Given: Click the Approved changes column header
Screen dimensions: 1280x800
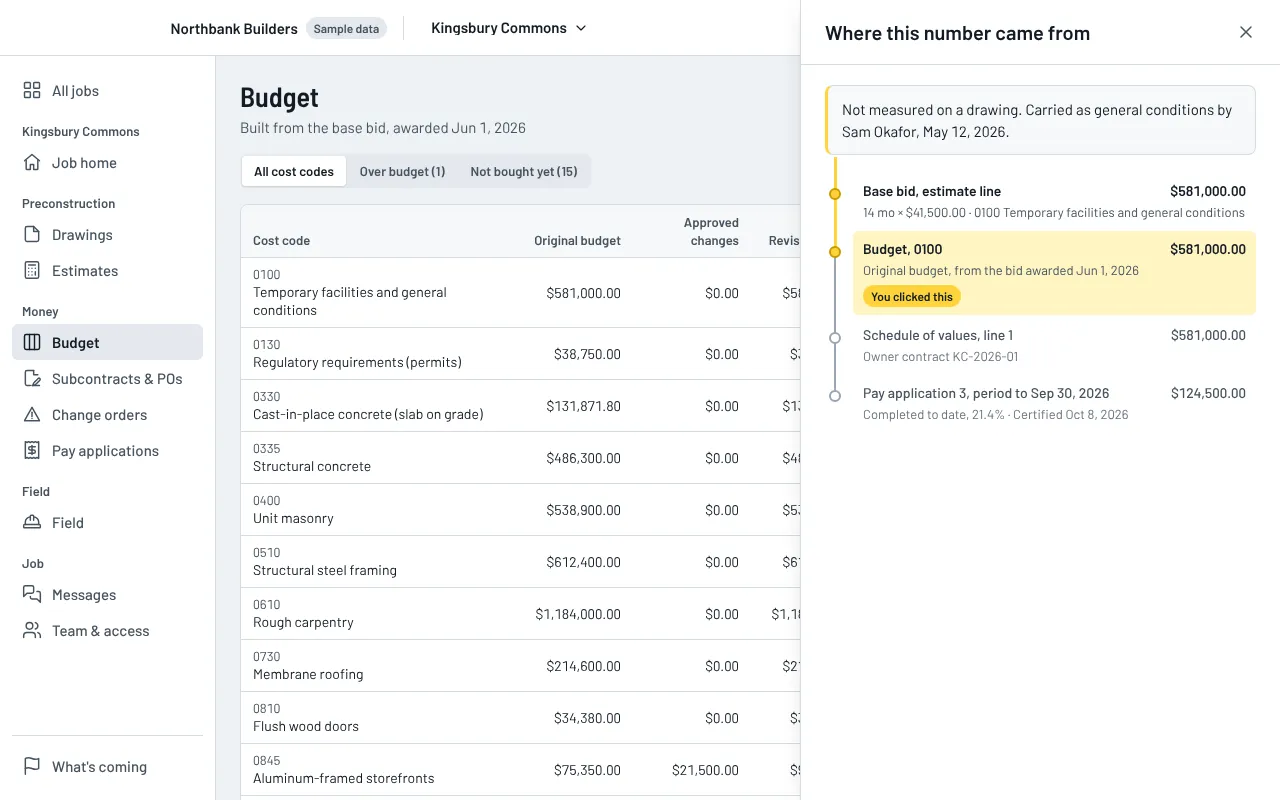Looking at the screenshot, I should [711, 232].
